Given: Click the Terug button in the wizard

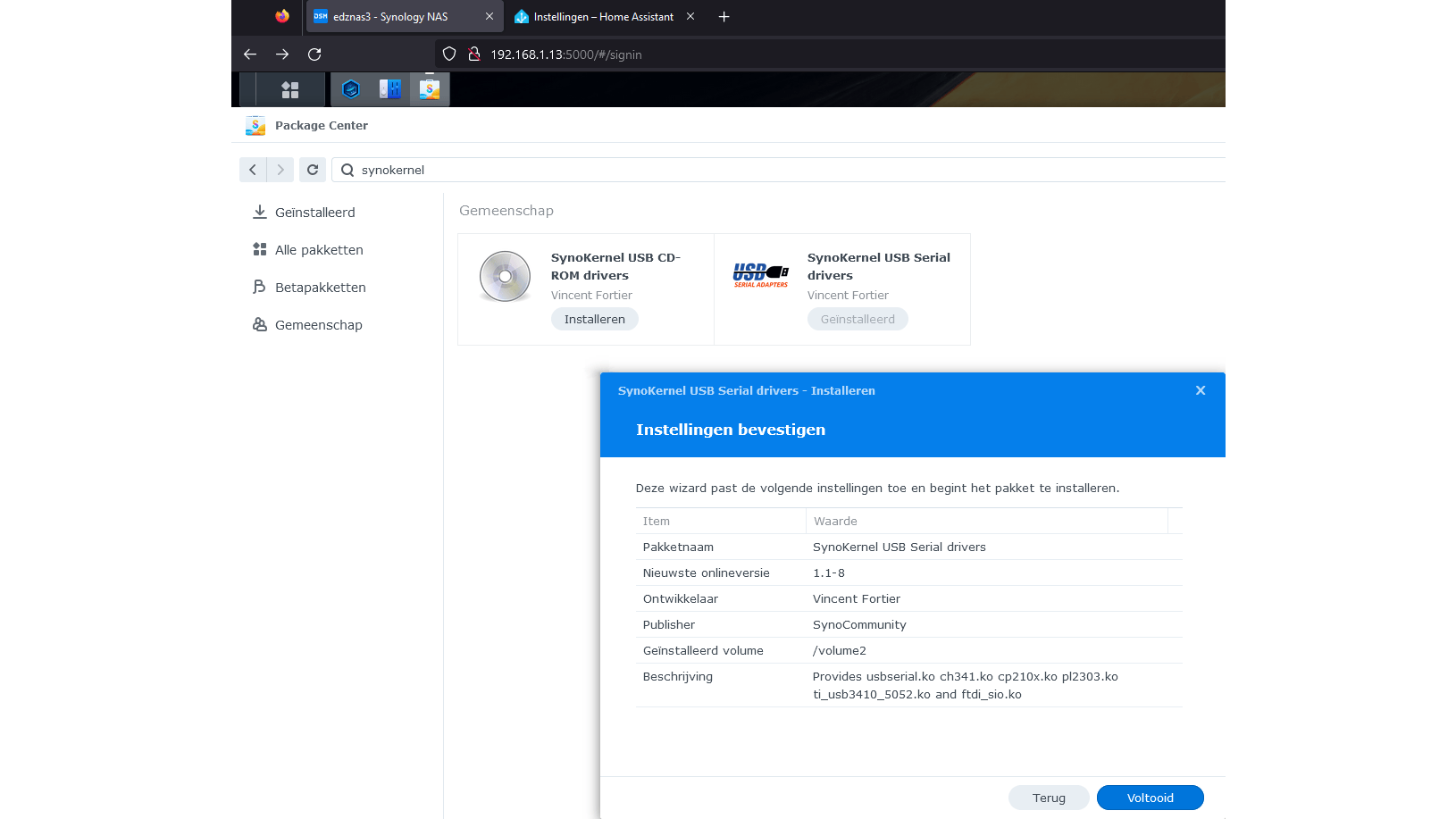Looking at the screenshot, I should (1049, 798).
